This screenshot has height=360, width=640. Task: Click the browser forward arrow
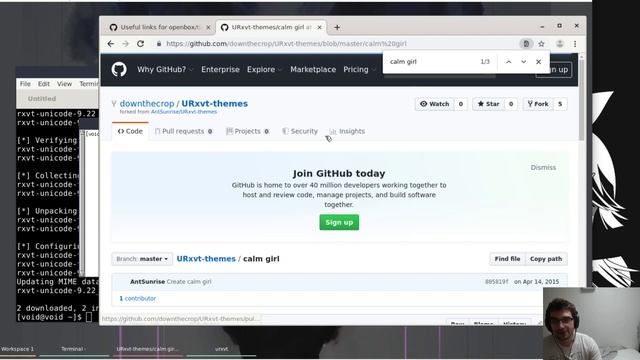[125, 44]
